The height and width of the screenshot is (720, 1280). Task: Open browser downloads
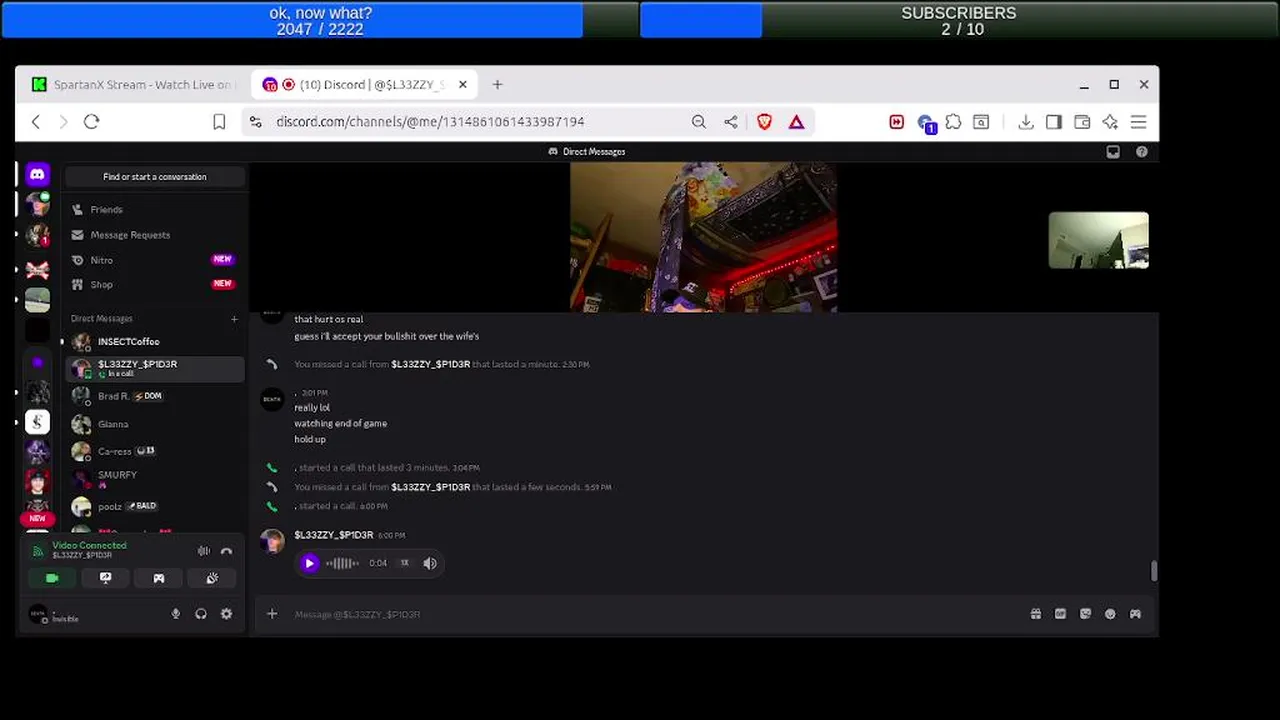[1026, 122]
